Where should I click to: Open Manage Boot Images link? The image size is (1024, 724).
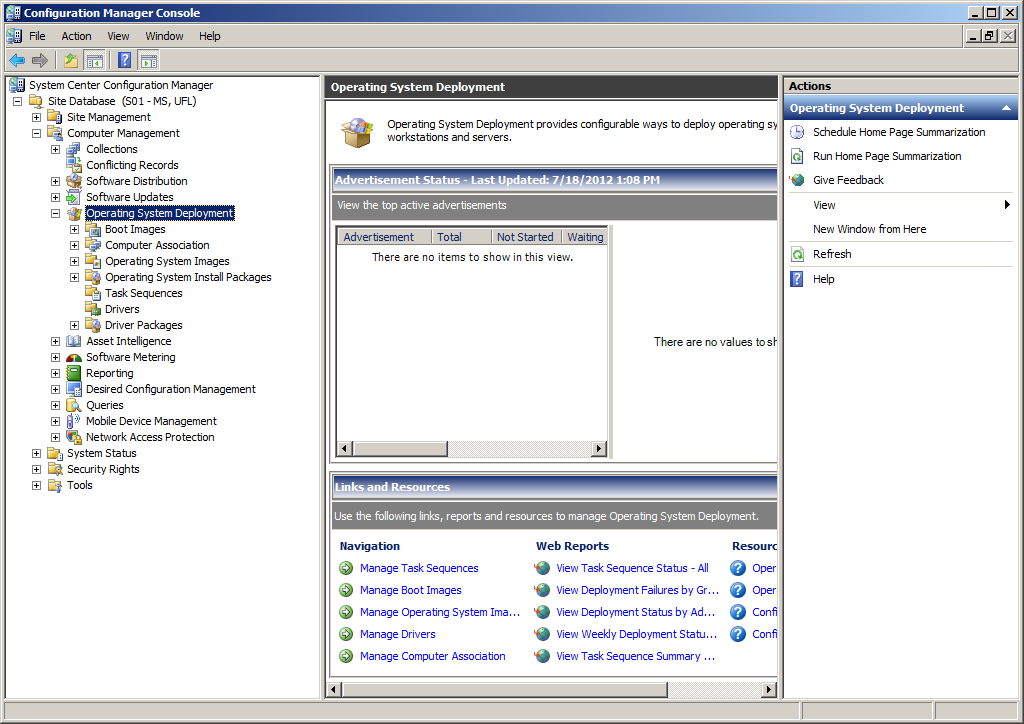[411, 590]
